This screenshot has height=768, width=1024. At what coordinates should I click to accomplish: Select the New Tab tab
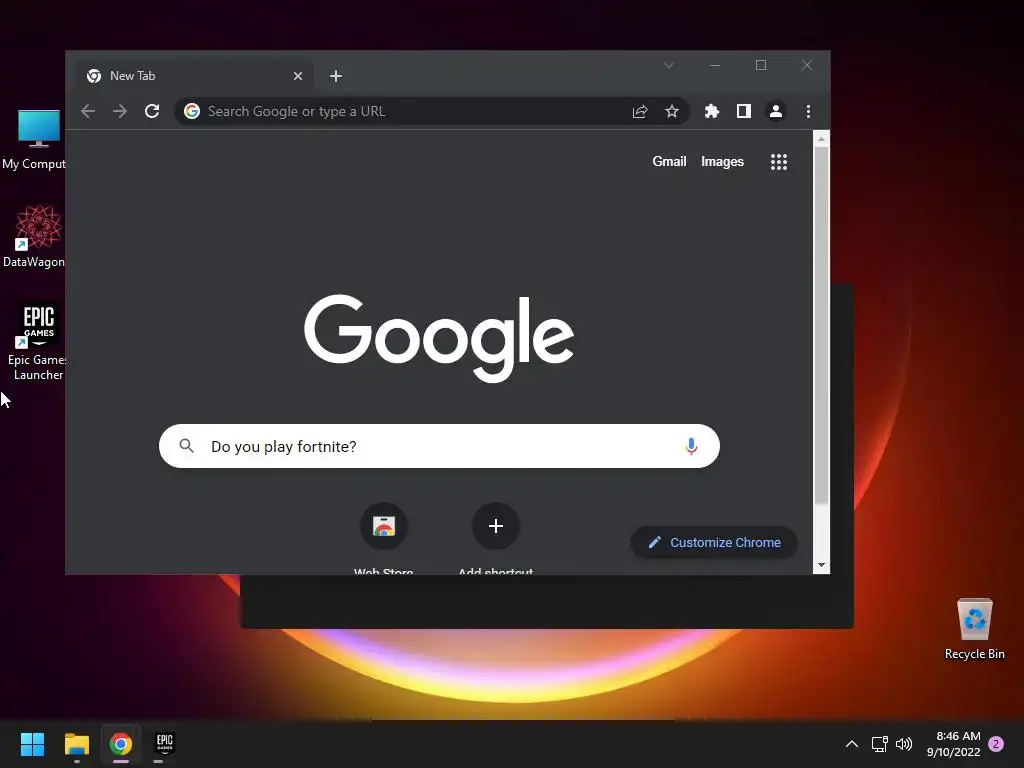194,76
